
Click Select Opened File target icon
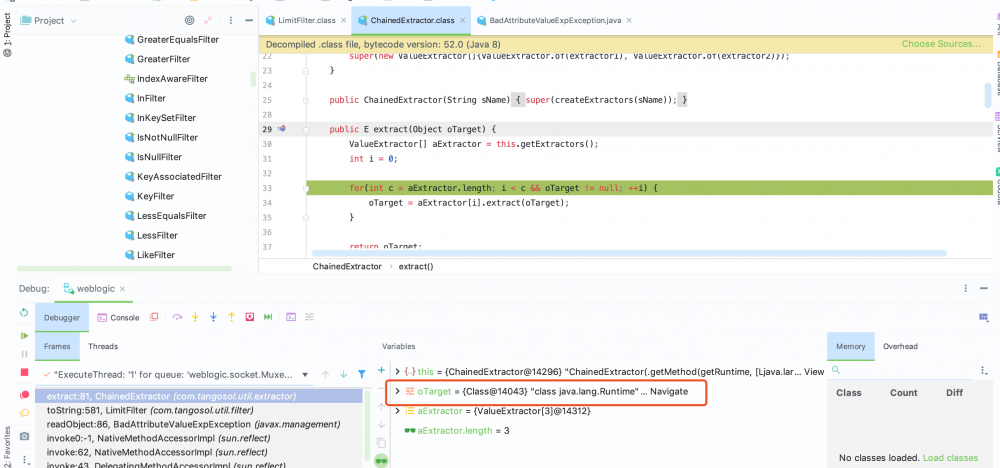(189, 20)
